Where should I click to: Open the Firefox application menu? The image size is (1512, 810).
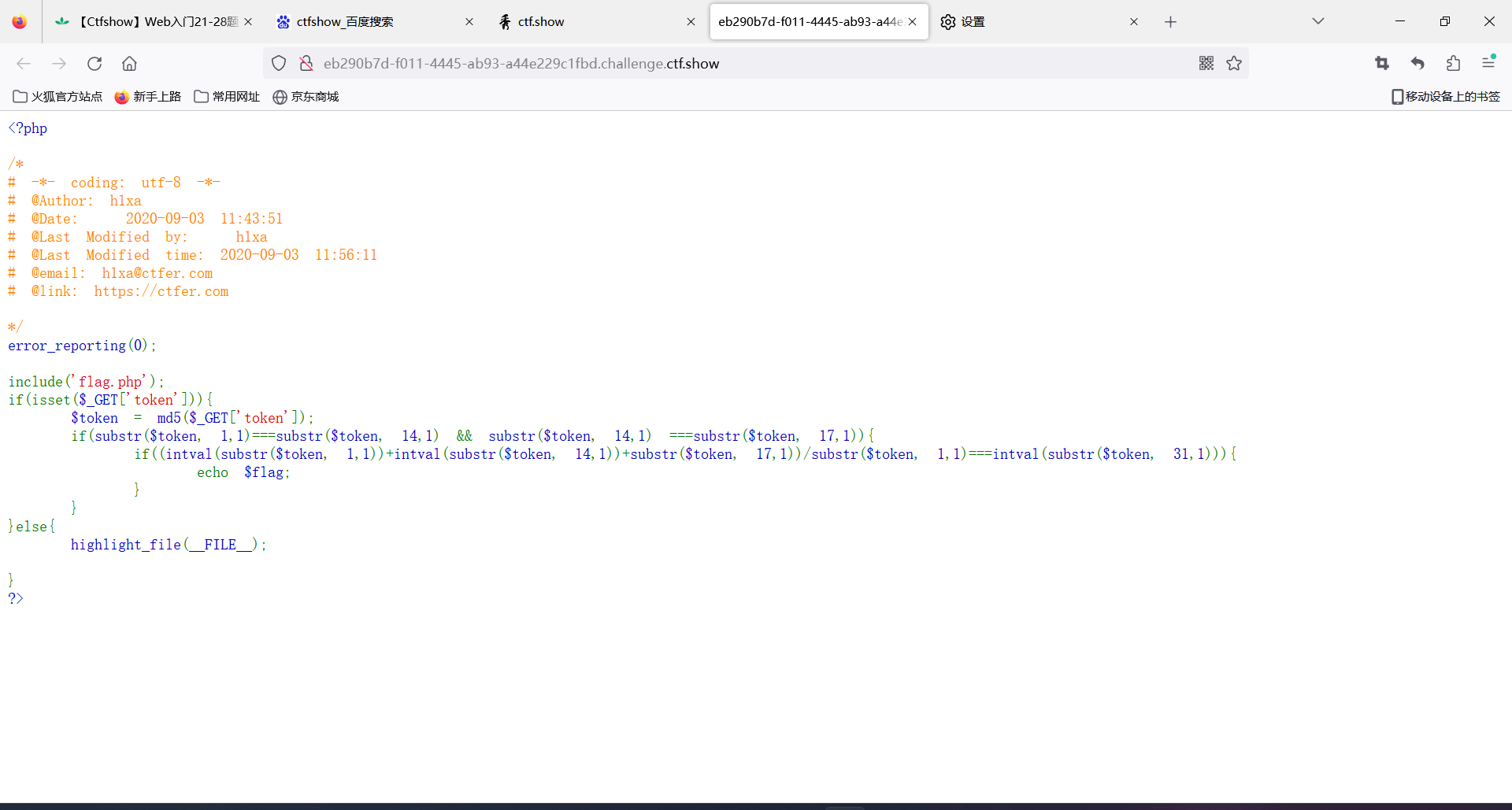[1488, 63]
